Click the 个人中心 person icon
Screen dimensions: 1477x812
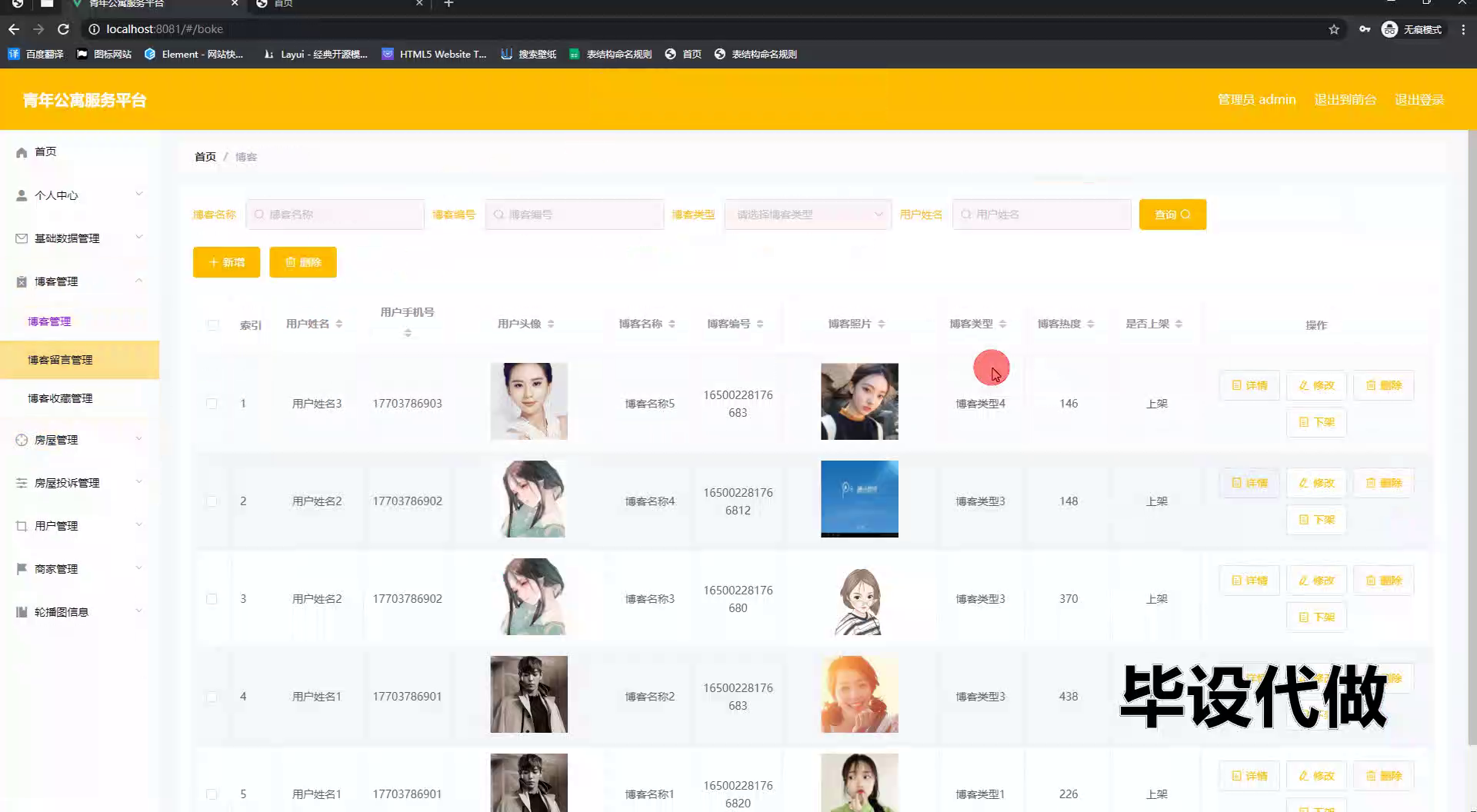(22, 195)
